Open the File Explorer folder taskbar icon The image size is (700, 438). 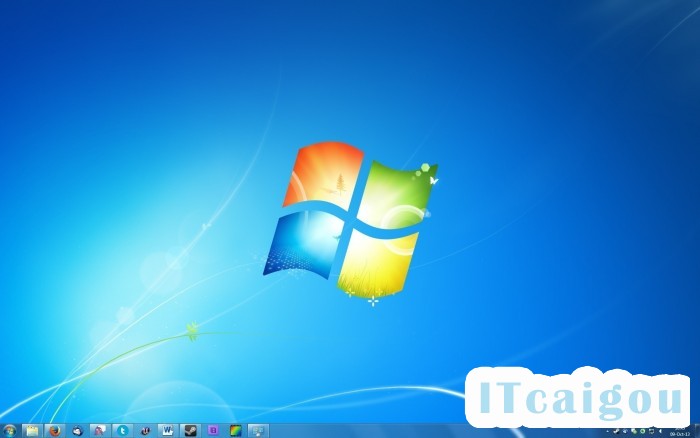pyautogui.click(x=32, y=431)
